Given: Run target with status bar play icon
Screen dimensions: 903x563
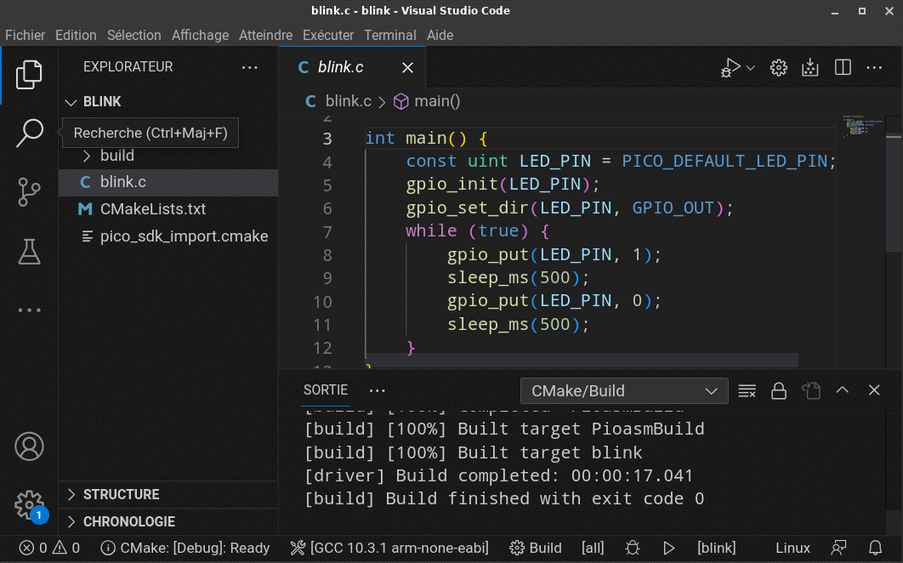Looking at the screenshot, I should 669,548.
